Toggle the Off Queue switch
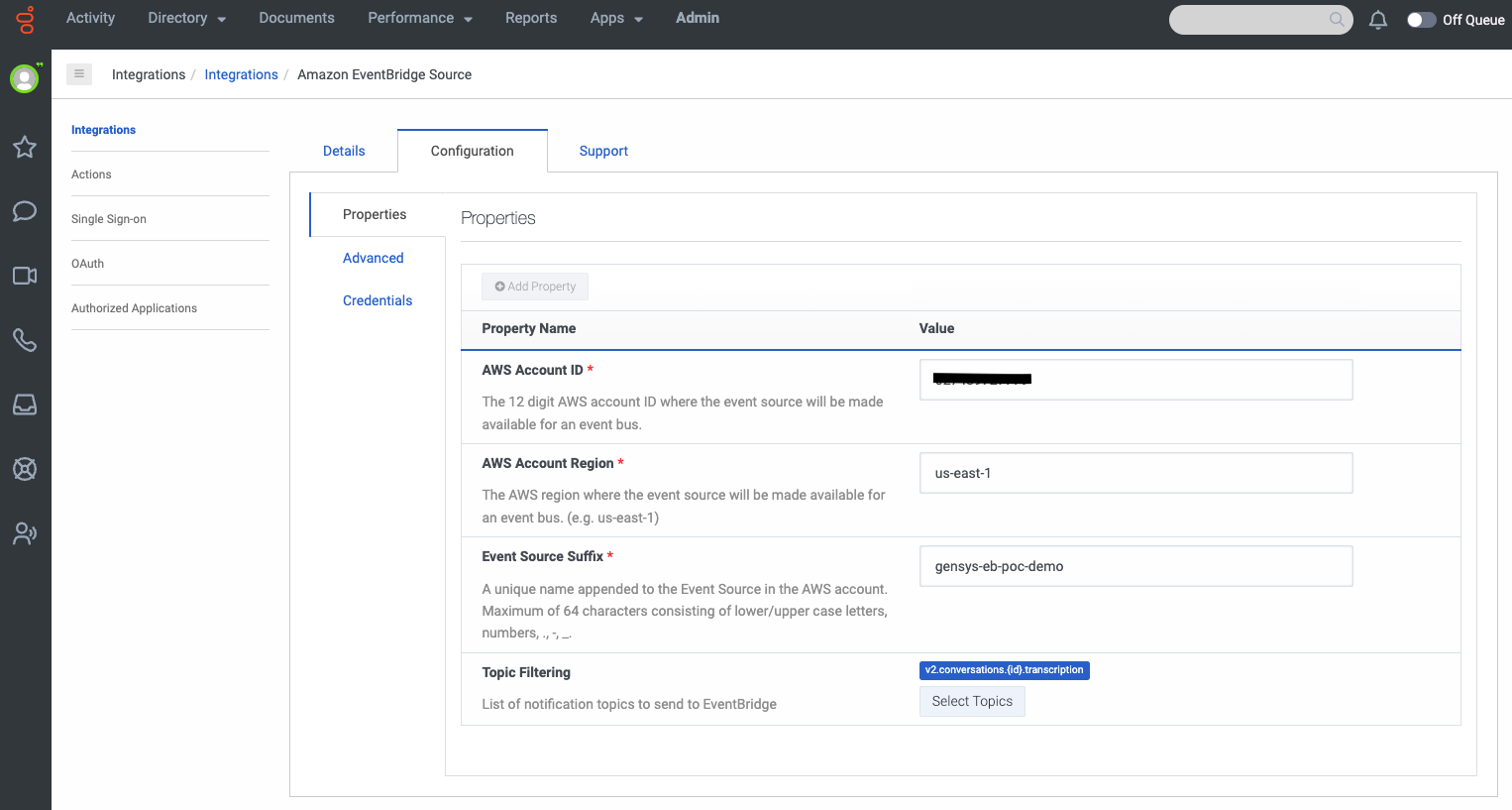This screenshot has width=1512, height=810. [1422, 20]
